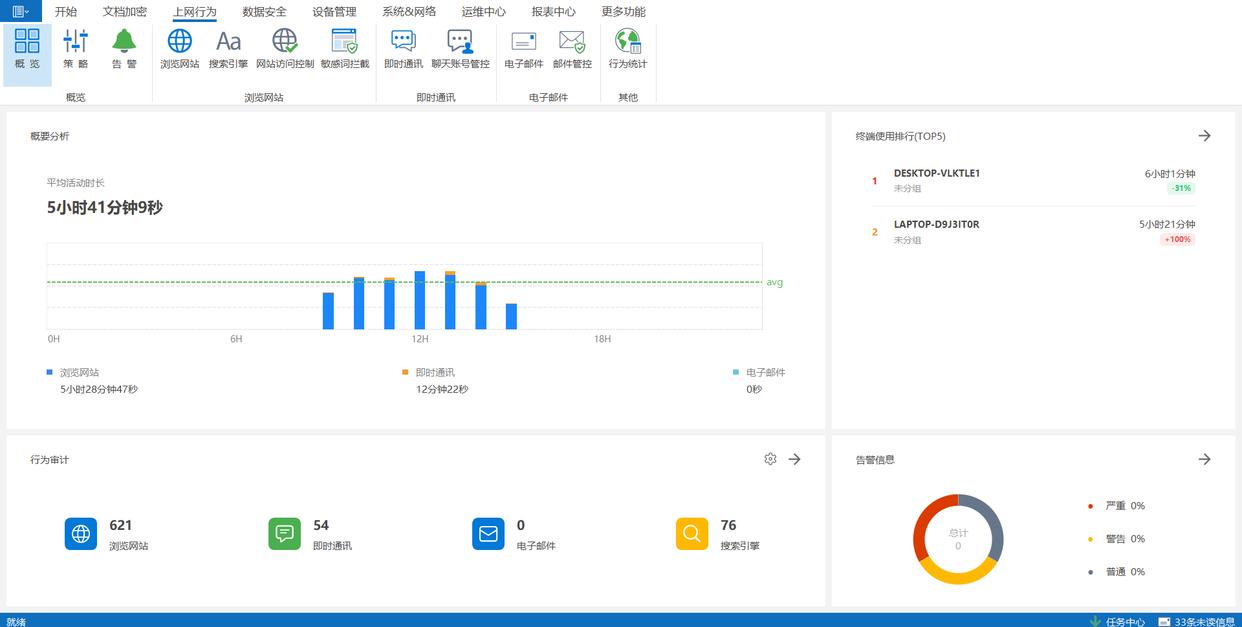Expand 告警信息 panel arrow
The width and height of the screenshot is (1242, 627).
point(1204,459)
